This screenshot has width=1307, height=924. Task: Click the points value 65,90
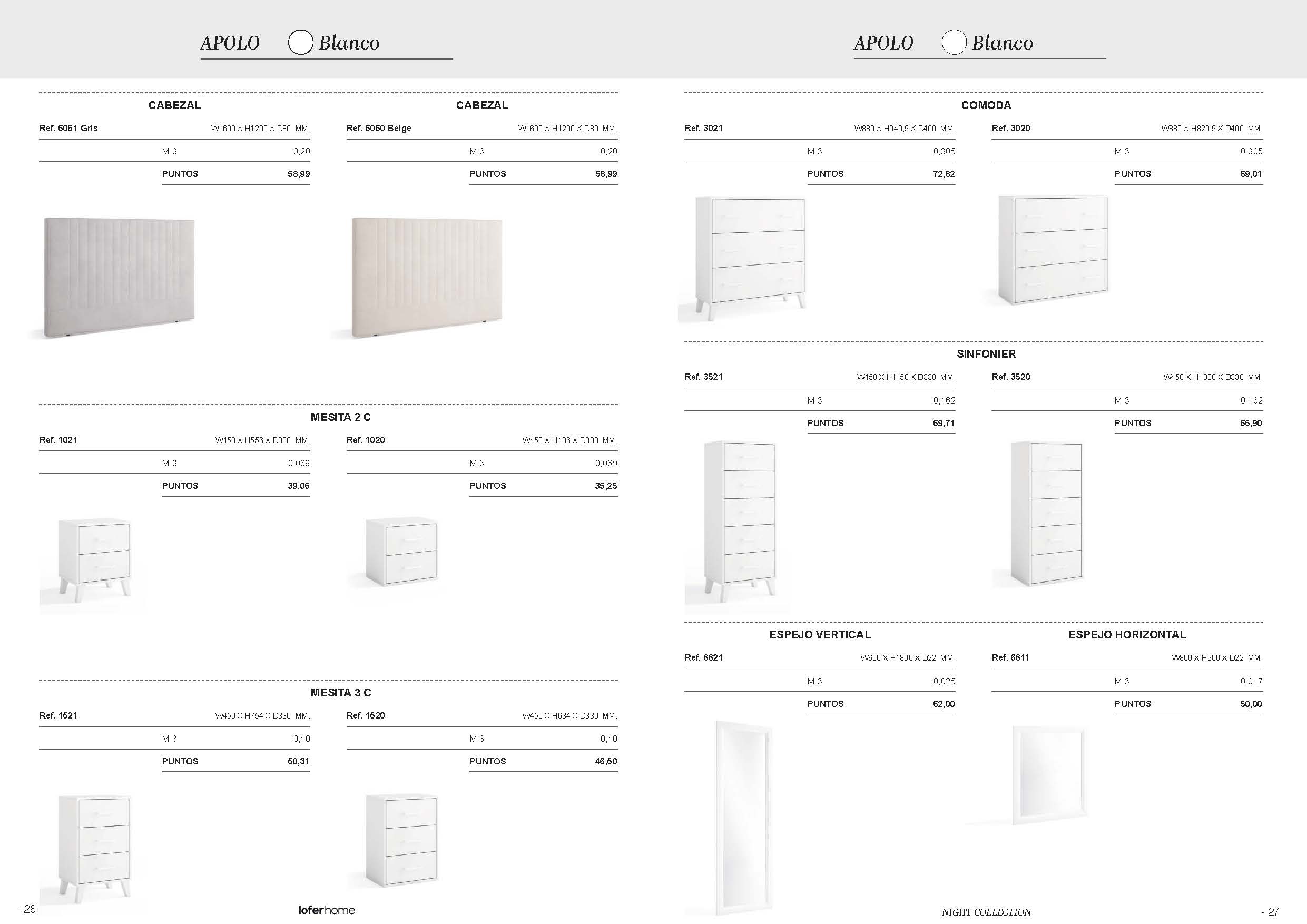click(x=1251, y=423)
